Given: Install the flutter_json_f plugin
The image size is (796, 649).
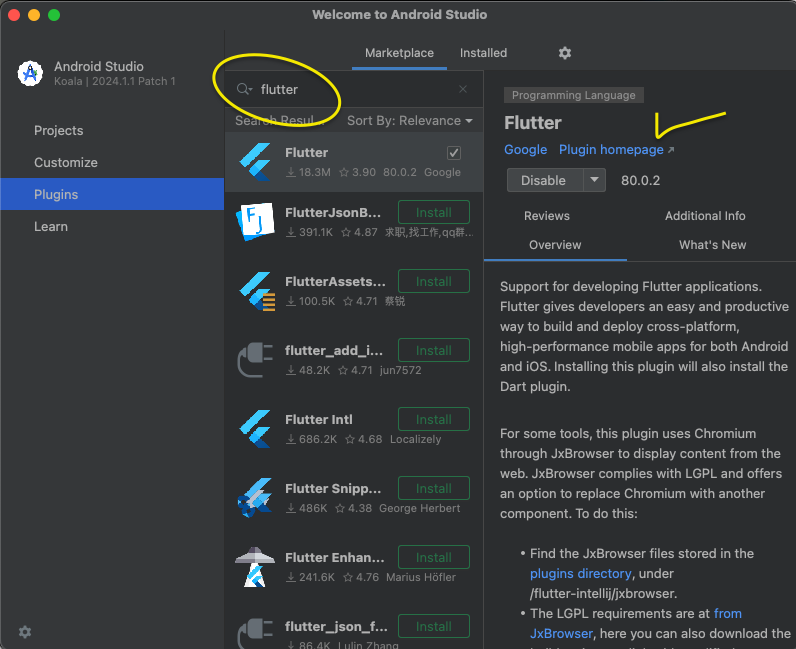Looking at the screenshot, I should [434, 627].
